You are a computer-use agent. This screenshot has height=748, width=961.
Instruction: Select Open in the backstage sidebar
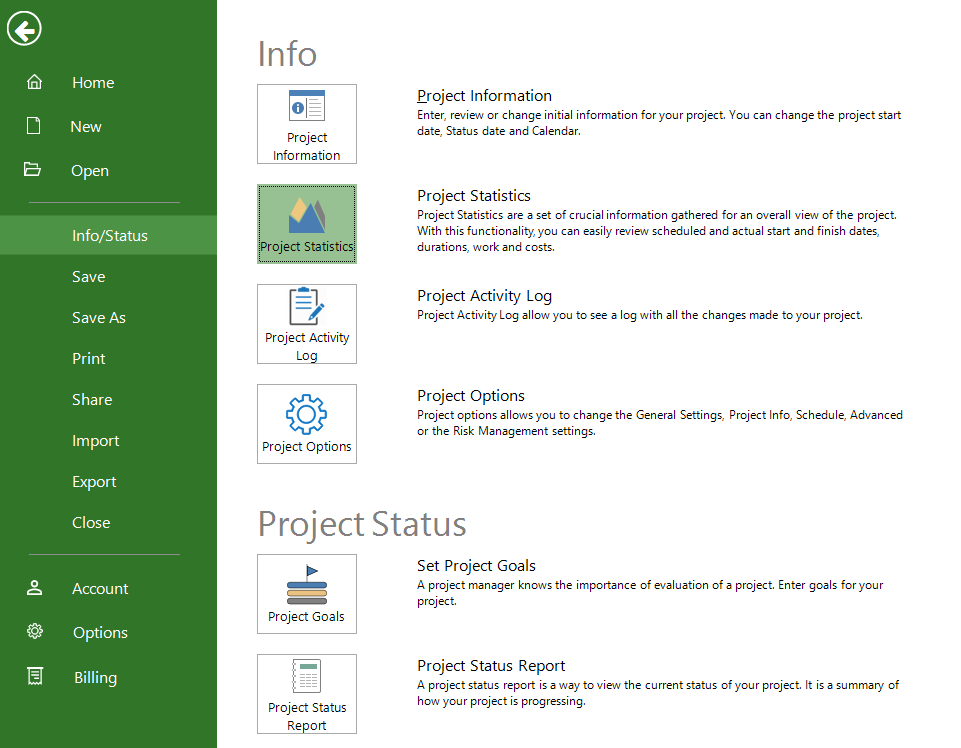click(90, 171)
